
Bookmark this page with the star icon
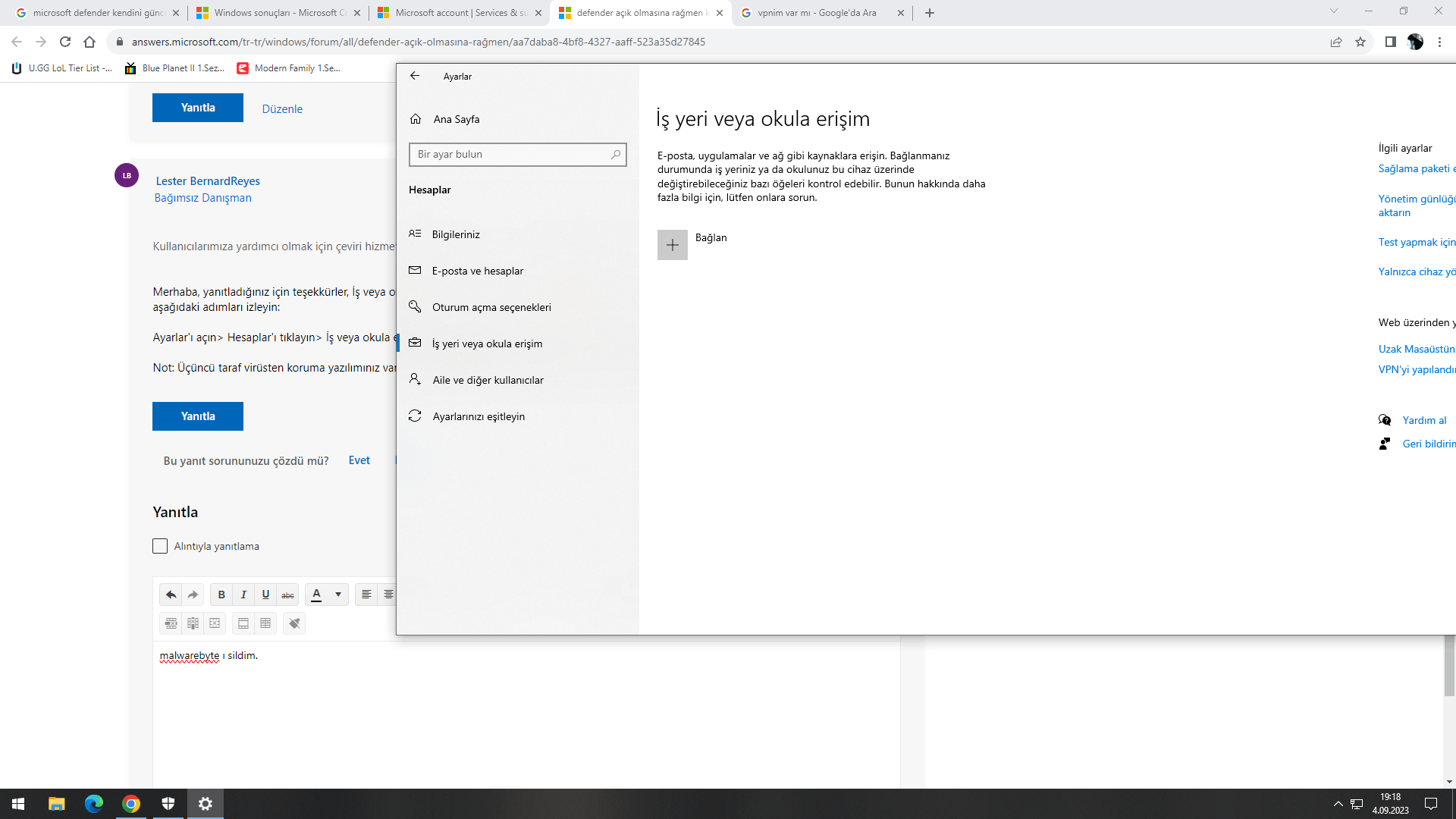click(1360, 42)
